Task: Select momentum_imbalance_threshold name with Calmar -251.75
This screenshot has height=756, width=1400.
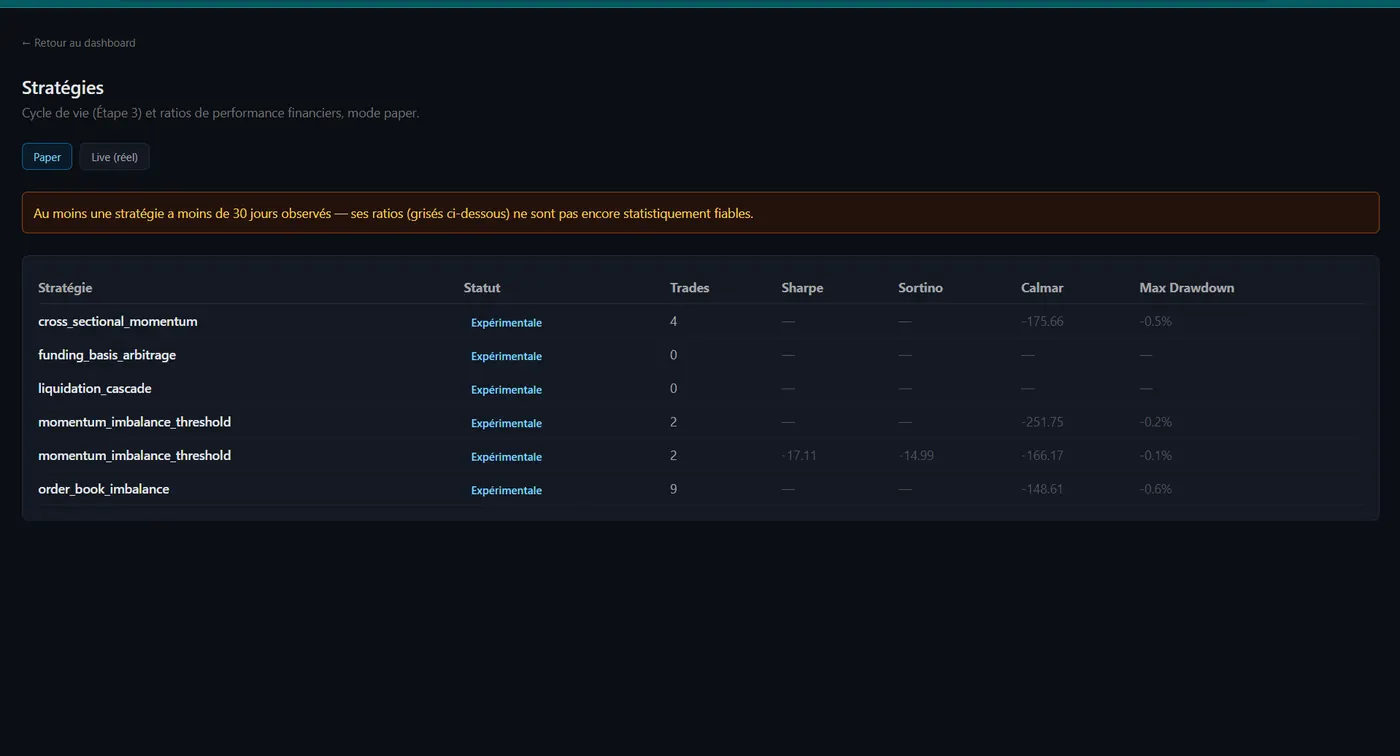Action: tap(135, 422)
